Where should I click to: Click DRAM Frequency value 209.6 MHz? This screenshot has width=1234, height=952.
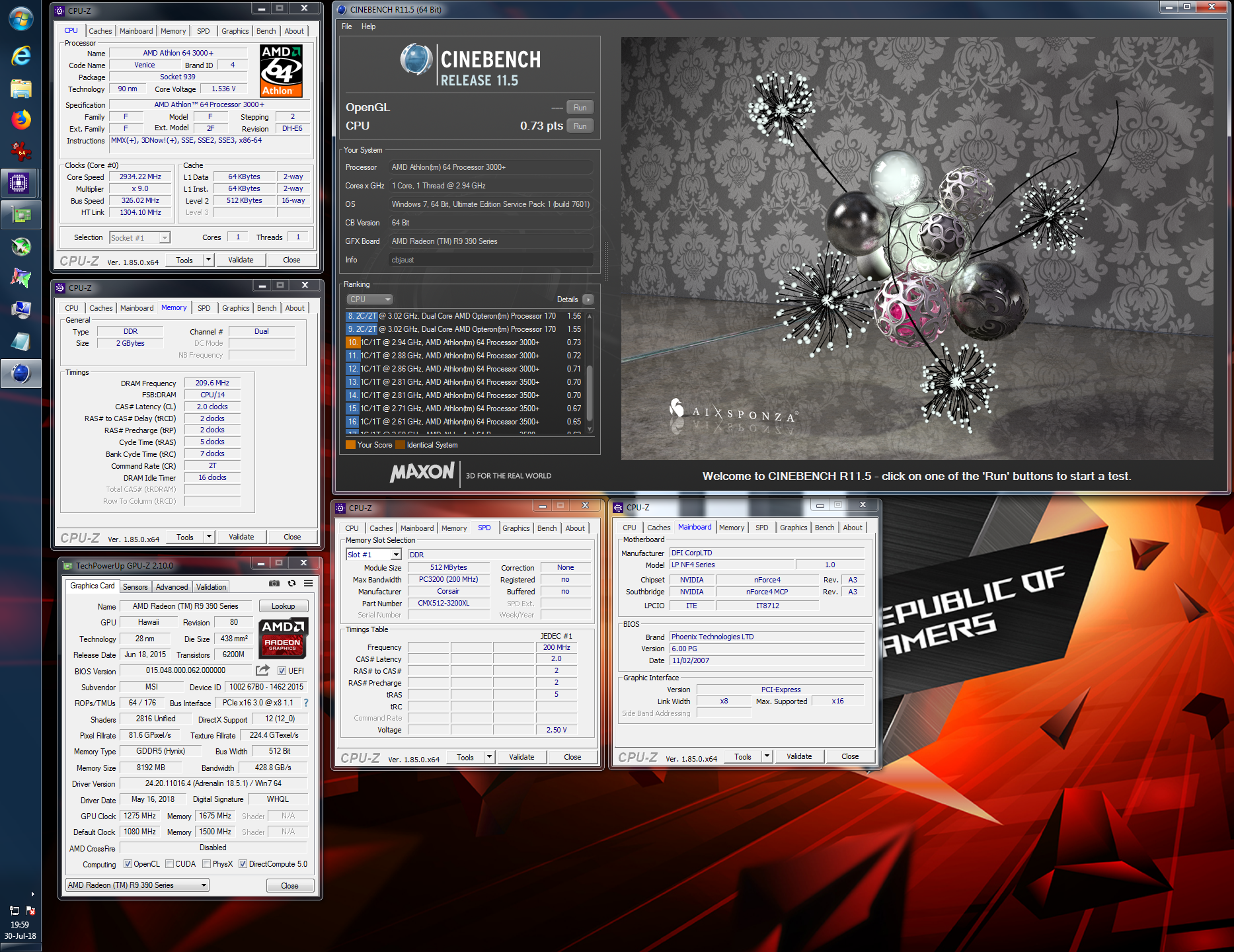tap(212, 383)
